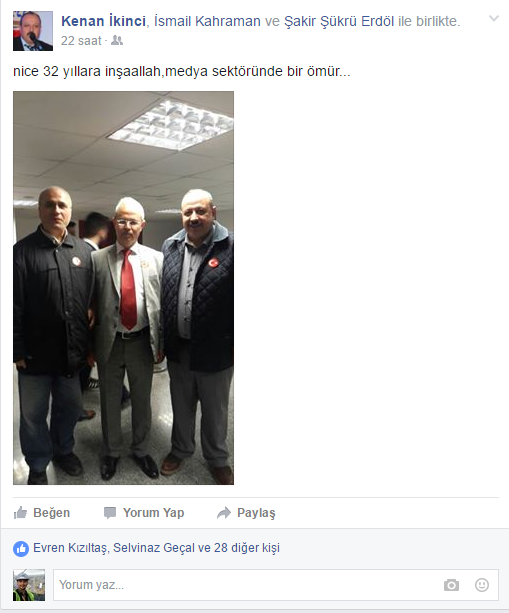Open the photo of three men
Image resolution: width=509 pixels, height=613 pixels.
tap(124, 288)
